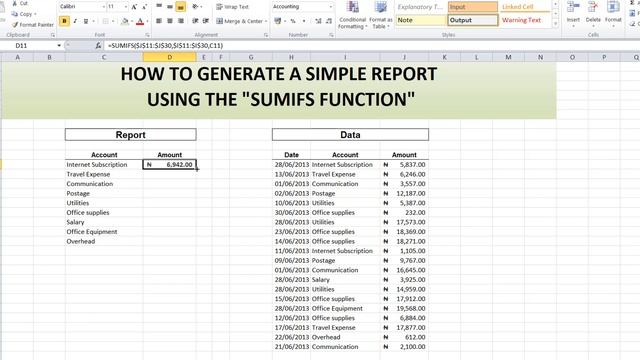
Task: Click Decrease Indent icon
Action: [x=195, y=21]
